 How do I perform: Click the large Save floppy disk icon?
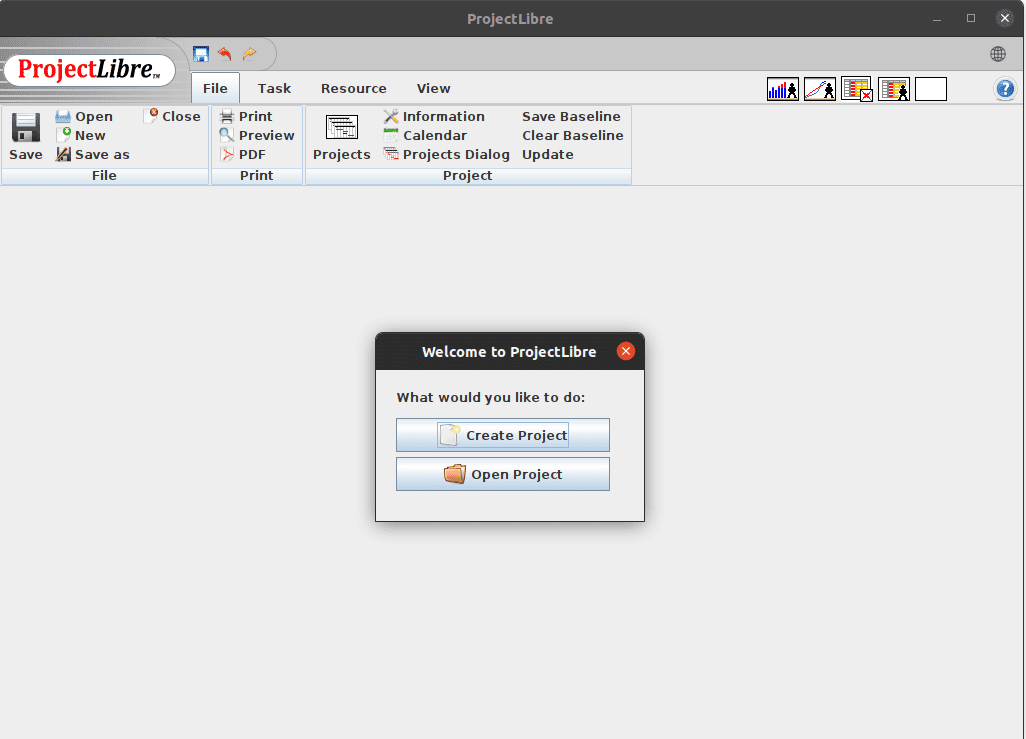point(26,127)
